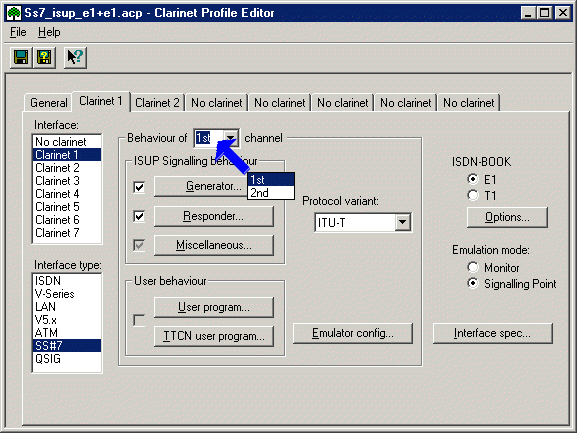Select ISDN in the Interface type list
577x433 pixels.
pyautogui.click(x=67, y=281)
